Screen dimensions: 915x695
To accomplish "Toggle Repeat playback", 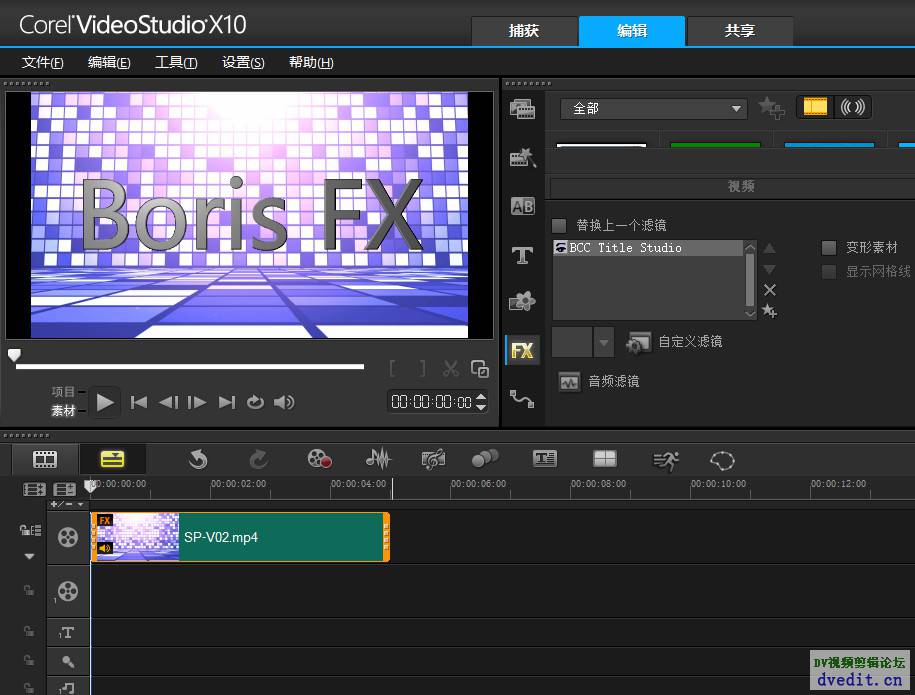I will pos(256,402).
